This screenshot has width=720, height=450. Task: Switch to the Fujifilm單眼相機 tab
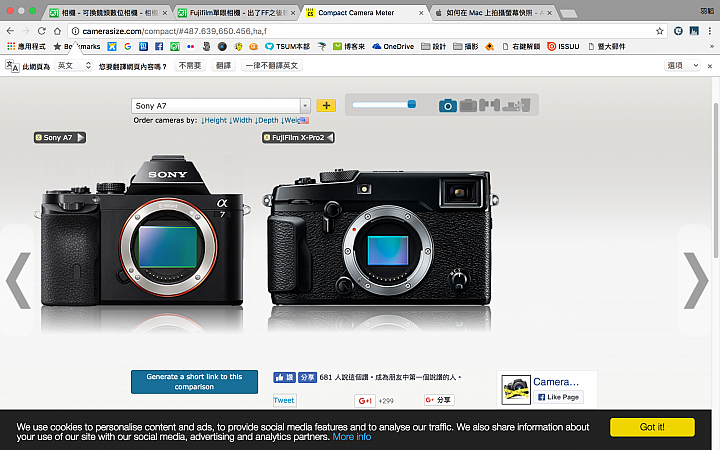coord(236,13)
